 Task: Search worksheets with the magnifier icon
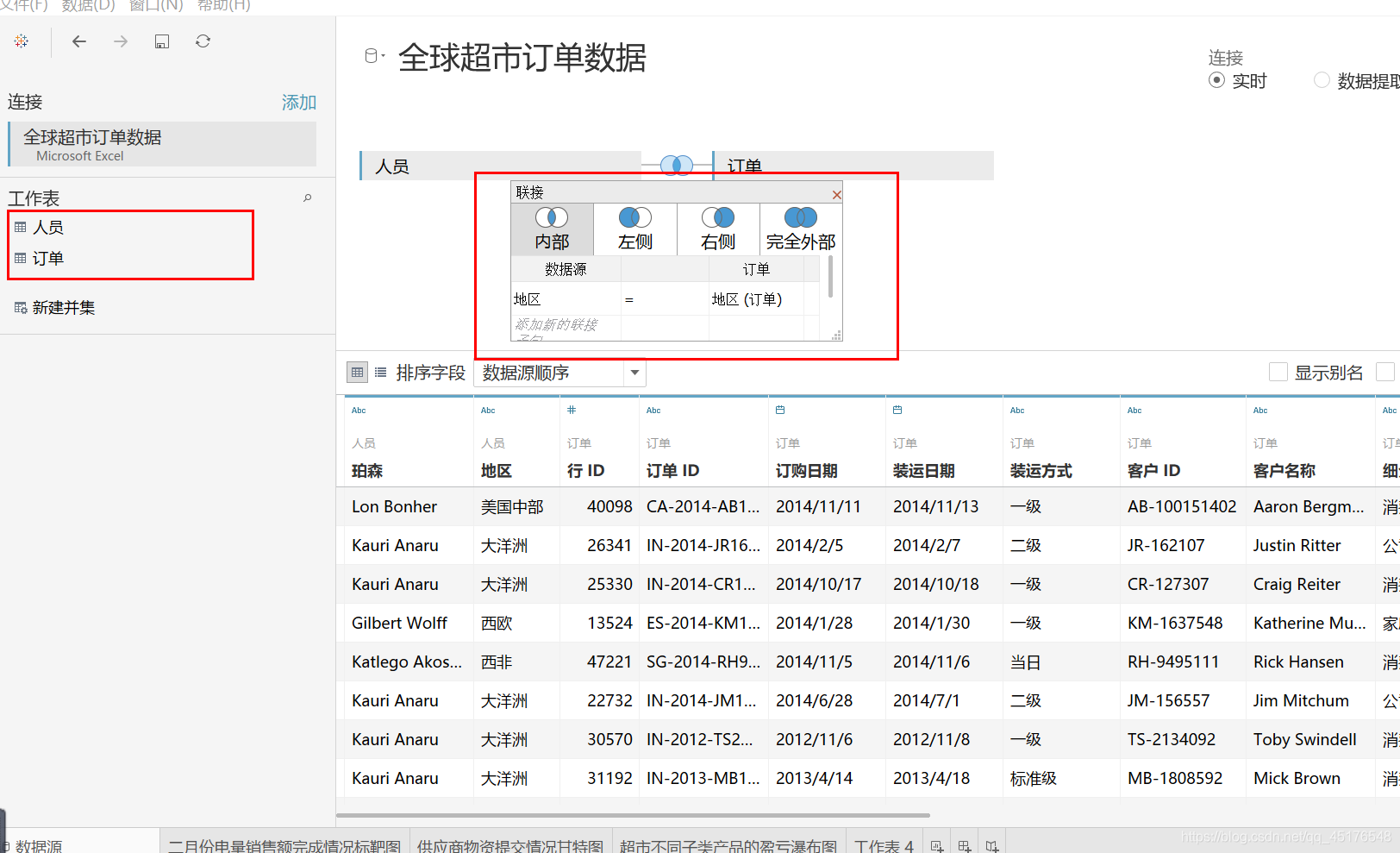[308, 198]
